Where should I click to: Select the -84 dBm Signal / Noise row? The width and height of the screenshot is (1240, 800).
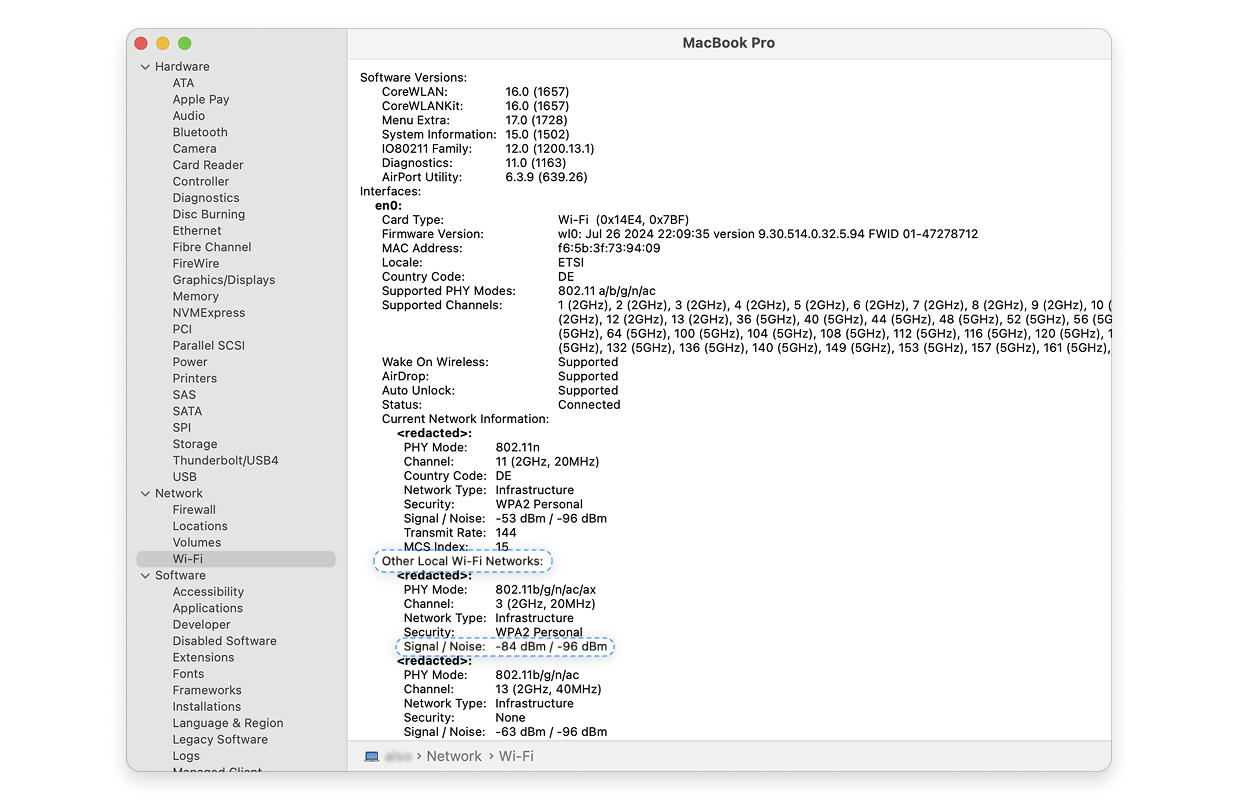[505, 647]
